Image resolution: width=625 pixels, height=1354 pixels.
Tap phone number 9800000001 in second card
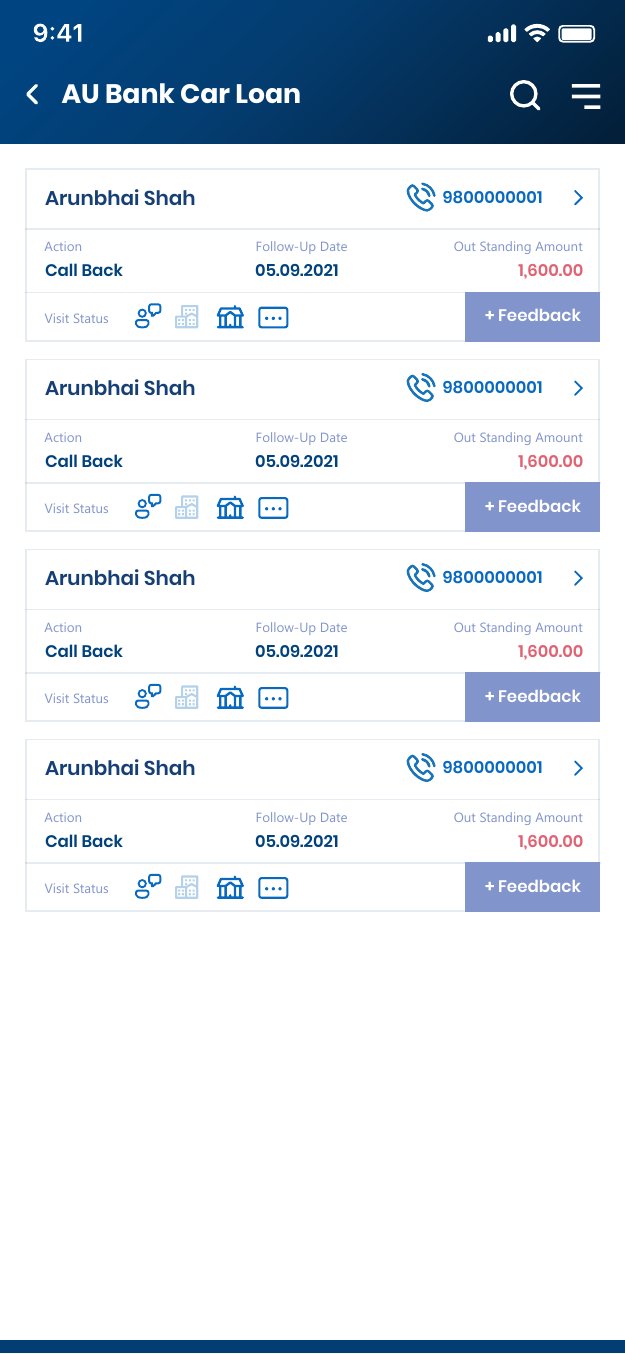point(493,387)
